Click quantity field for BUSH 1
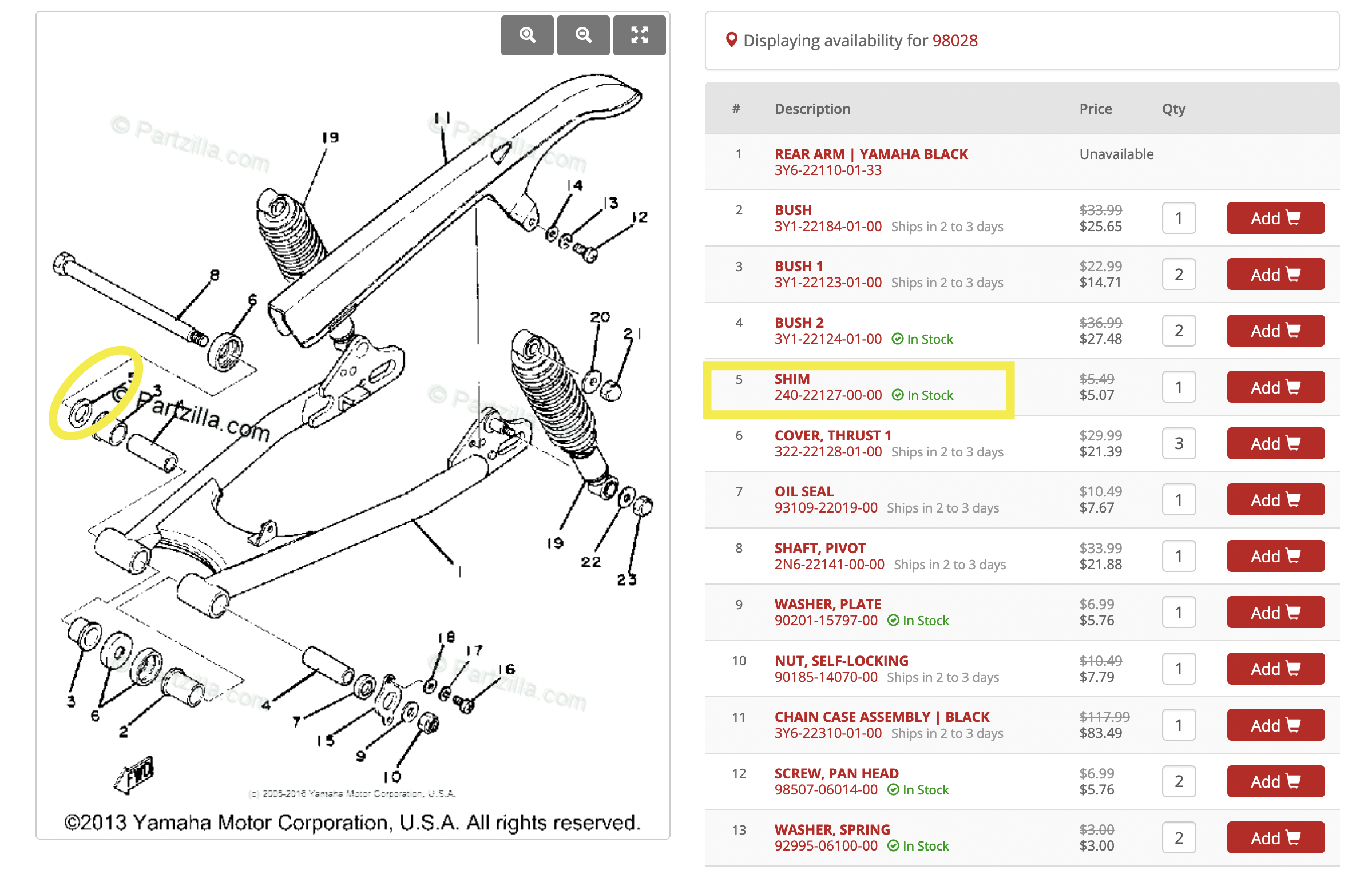Viewport: 1372px width, 874px height. pyautogui.click(x=1179, y=275)
